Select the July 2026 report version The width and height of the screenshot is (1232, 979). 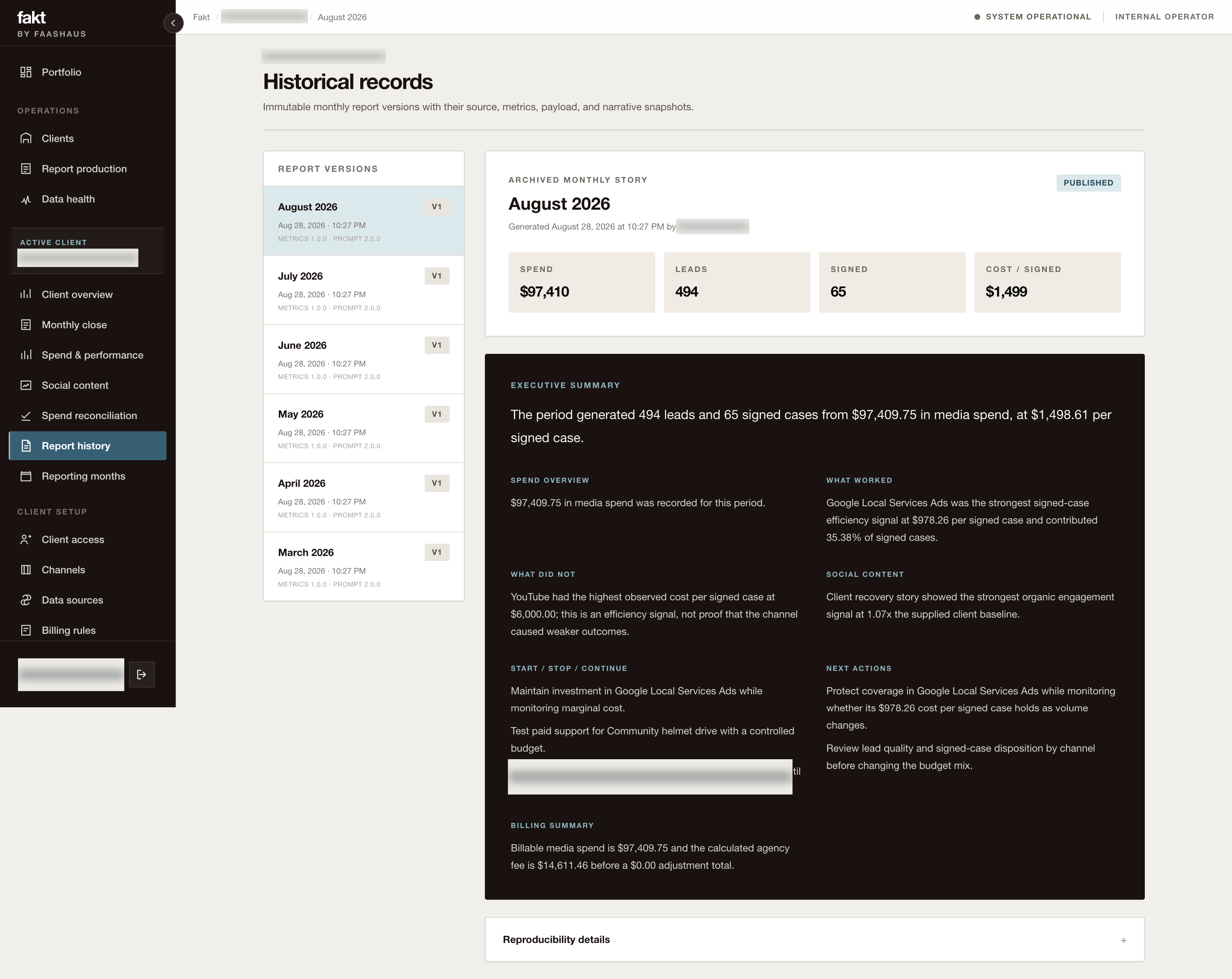pos(363,290)
